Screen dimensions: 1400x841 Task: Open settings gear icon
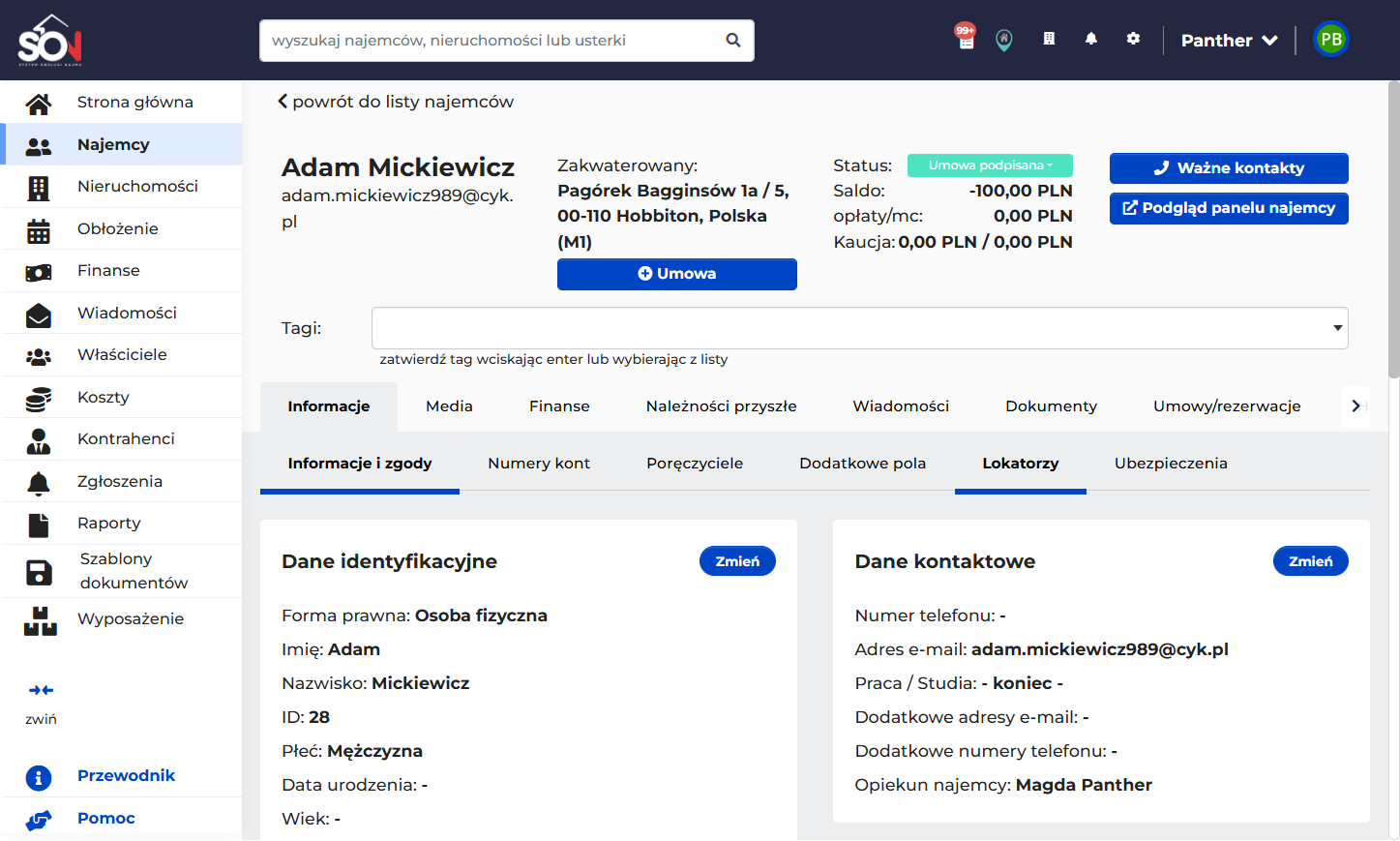click(x=1133, y=39)
